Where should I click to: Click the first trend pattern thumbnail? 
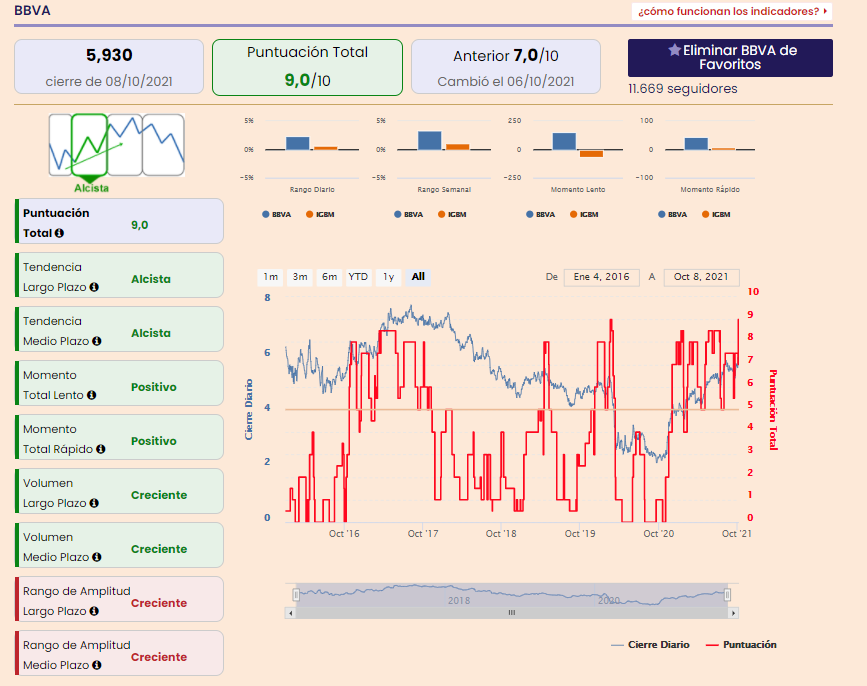click(60, 145)
